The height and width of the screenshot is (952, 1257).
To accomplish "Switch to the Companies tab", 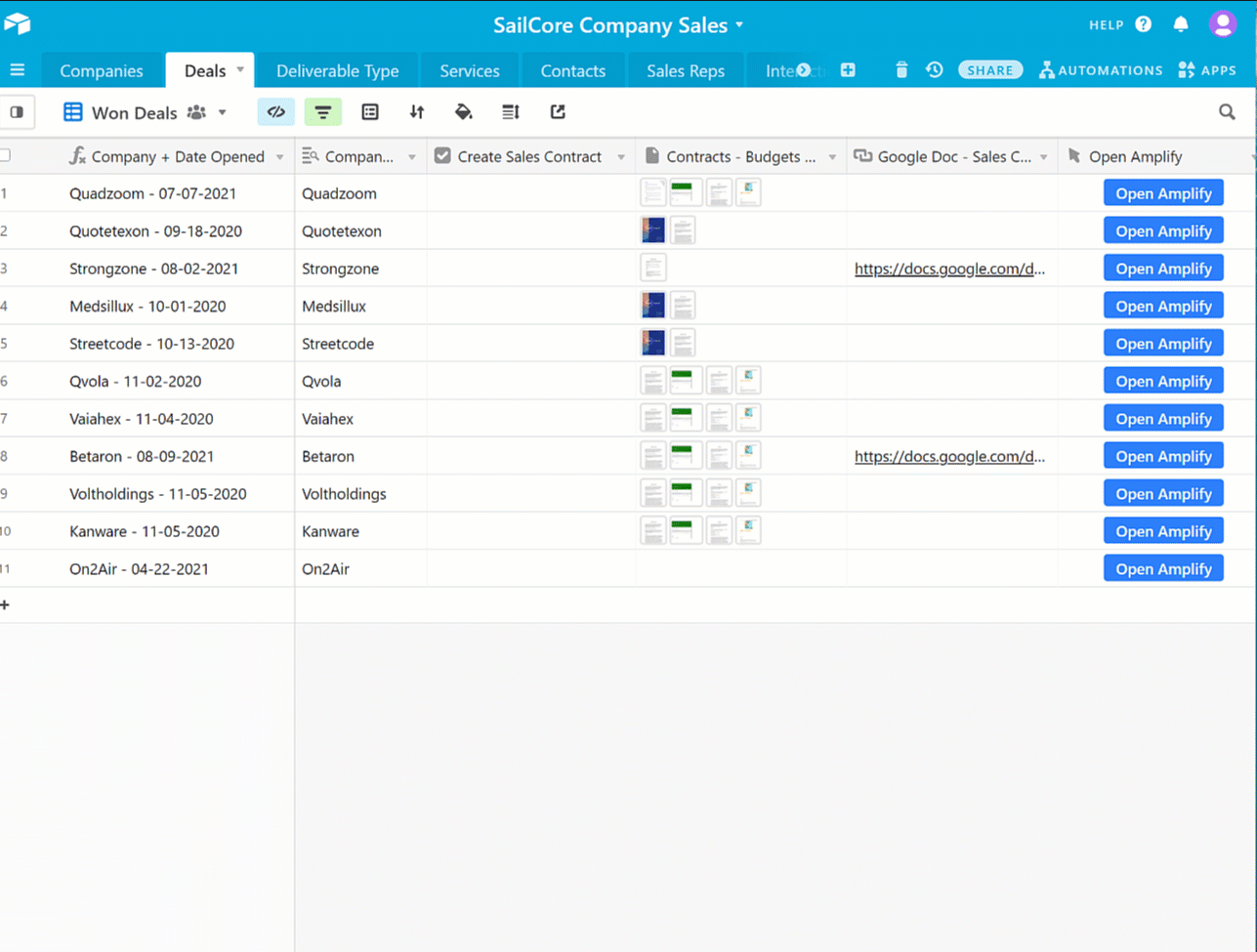I will pyautogui.click(x=102, y=70).
